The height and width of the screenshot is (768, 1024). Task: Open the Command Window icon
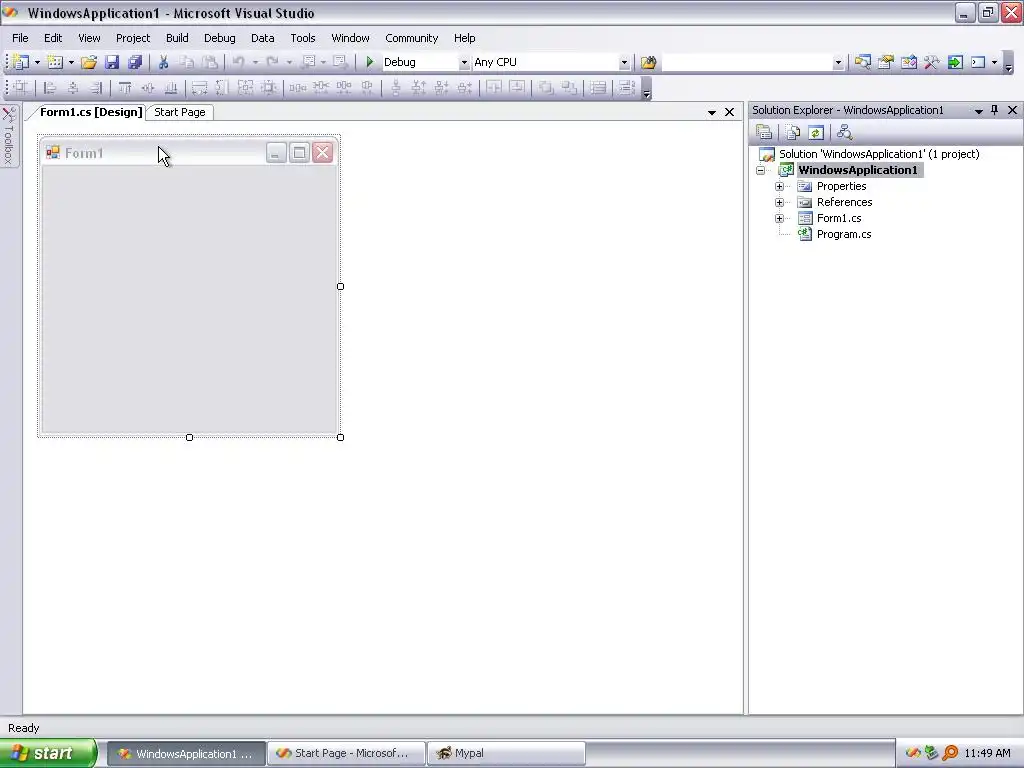tap(978, 62)
